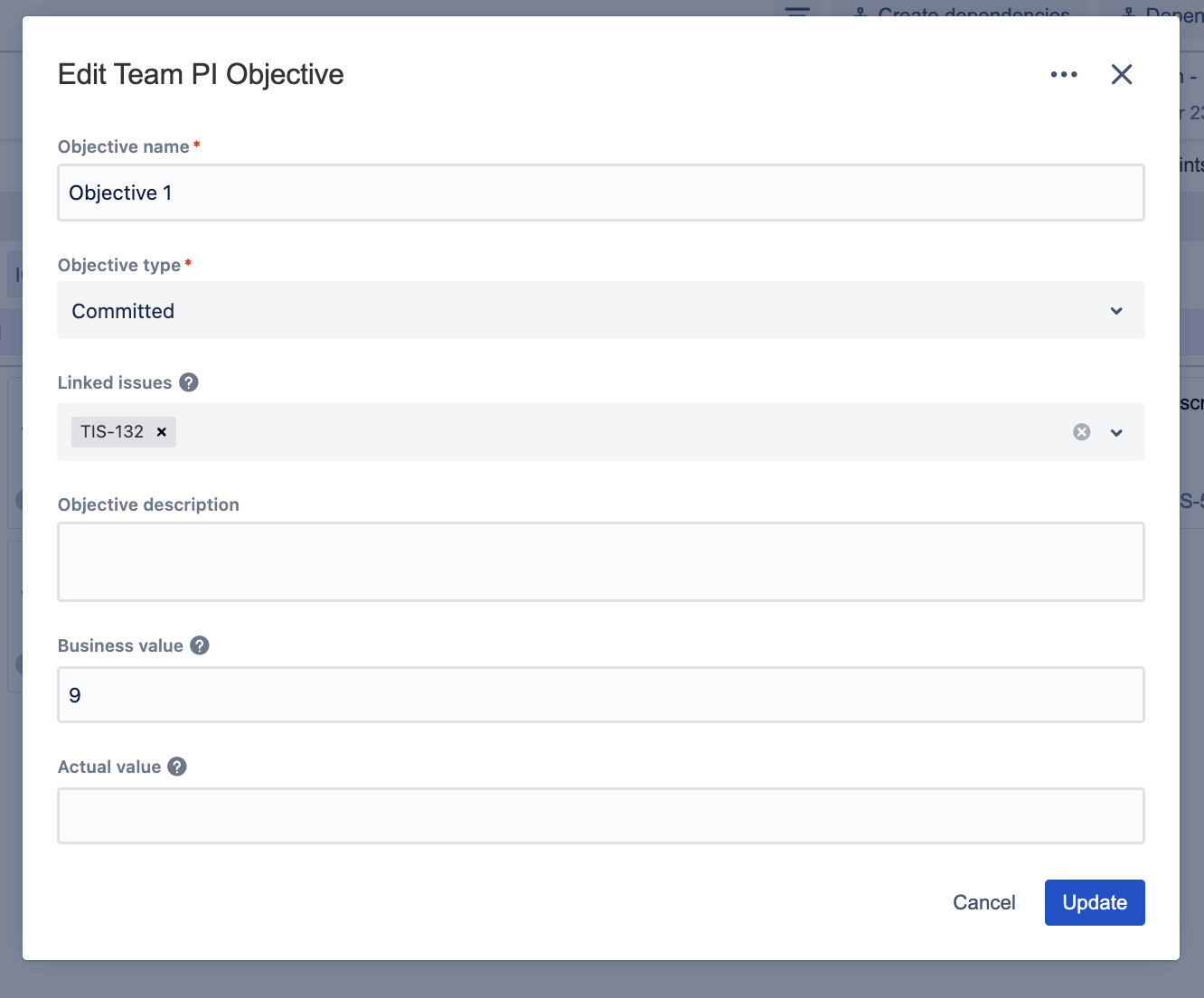The height and width of the screenshot is (998, 1204).
Task: Click the Objective name label text
Action: pos(124,146)
